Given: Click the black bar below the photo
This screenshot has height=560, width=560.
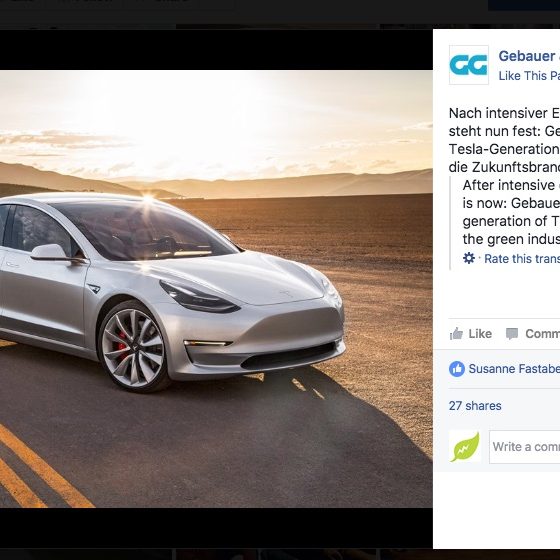Looking at the screenshot, I should [x=216, y=528].
